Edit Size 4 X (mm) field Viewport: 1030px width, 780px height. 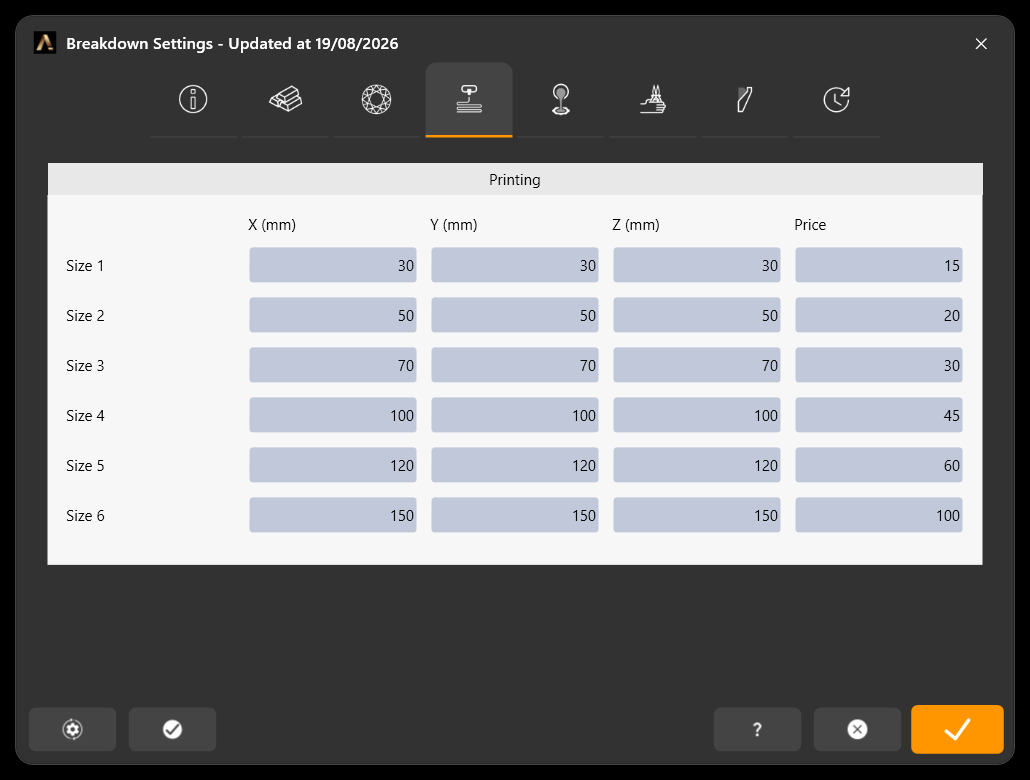333,415
